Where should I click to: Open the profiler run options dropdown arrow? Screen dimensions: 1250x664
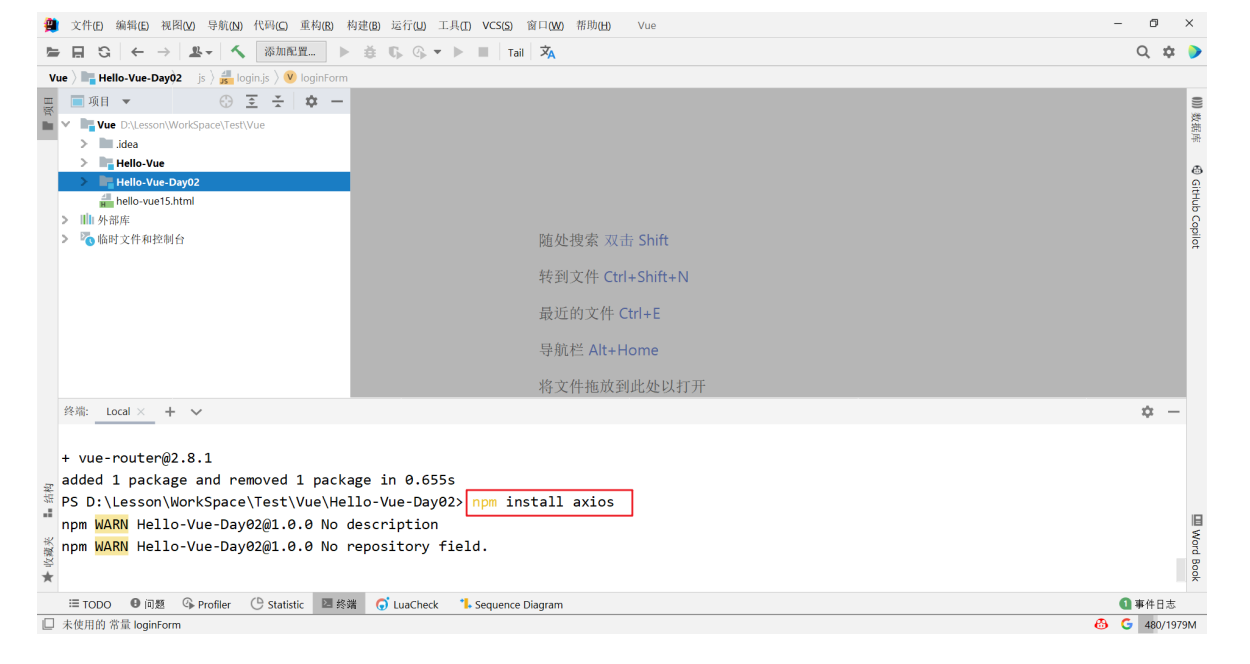[x=437, y=52]
